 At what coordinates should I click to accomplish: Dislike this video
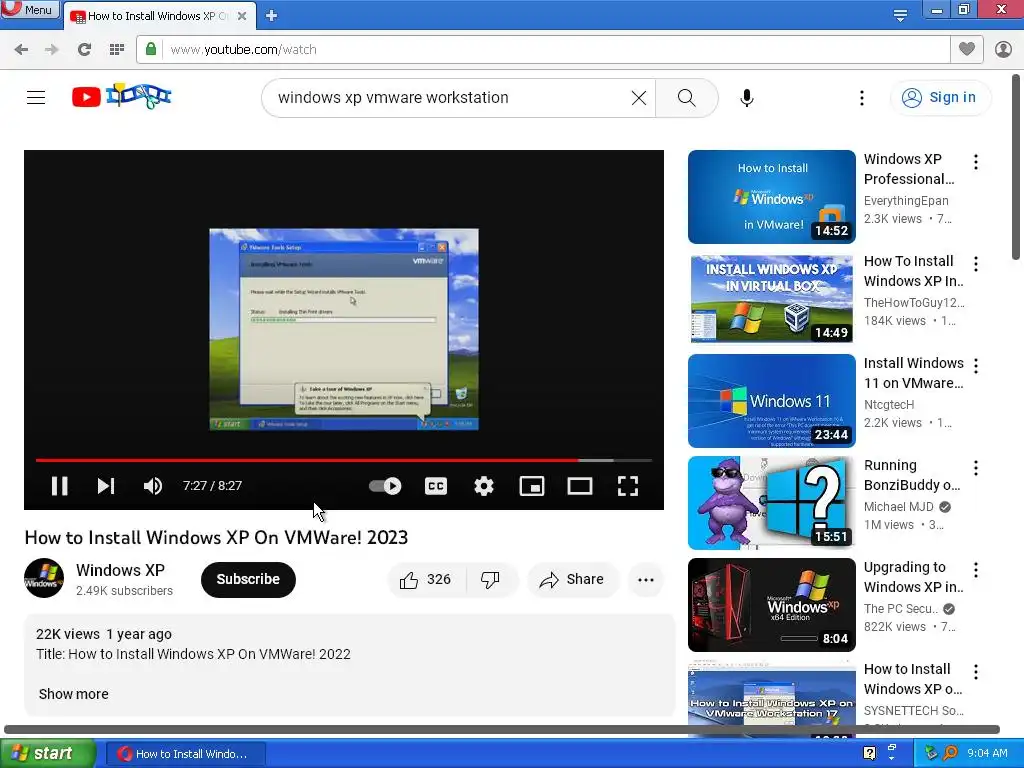[490, 579]
